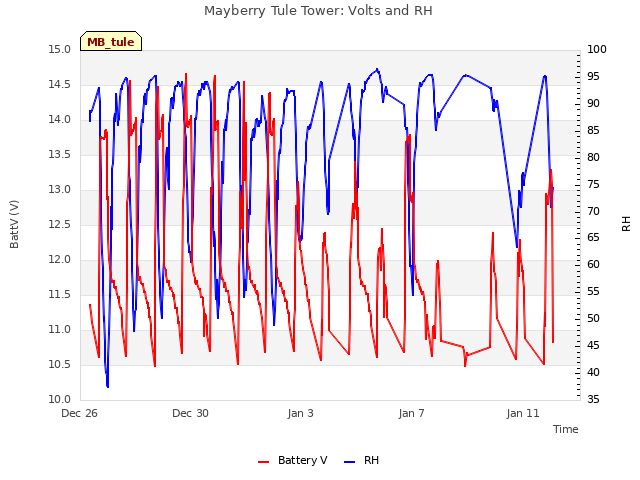This screenshot has width=640, height=480.
Task: Click the Jan 11 date tick label
Action: (x=523, y=413)
